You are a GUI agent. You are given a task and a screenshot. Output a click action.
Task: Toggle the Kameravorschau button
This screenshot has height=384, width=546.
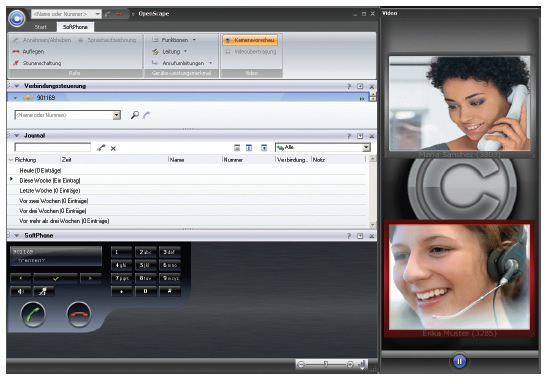click(250, 40)
